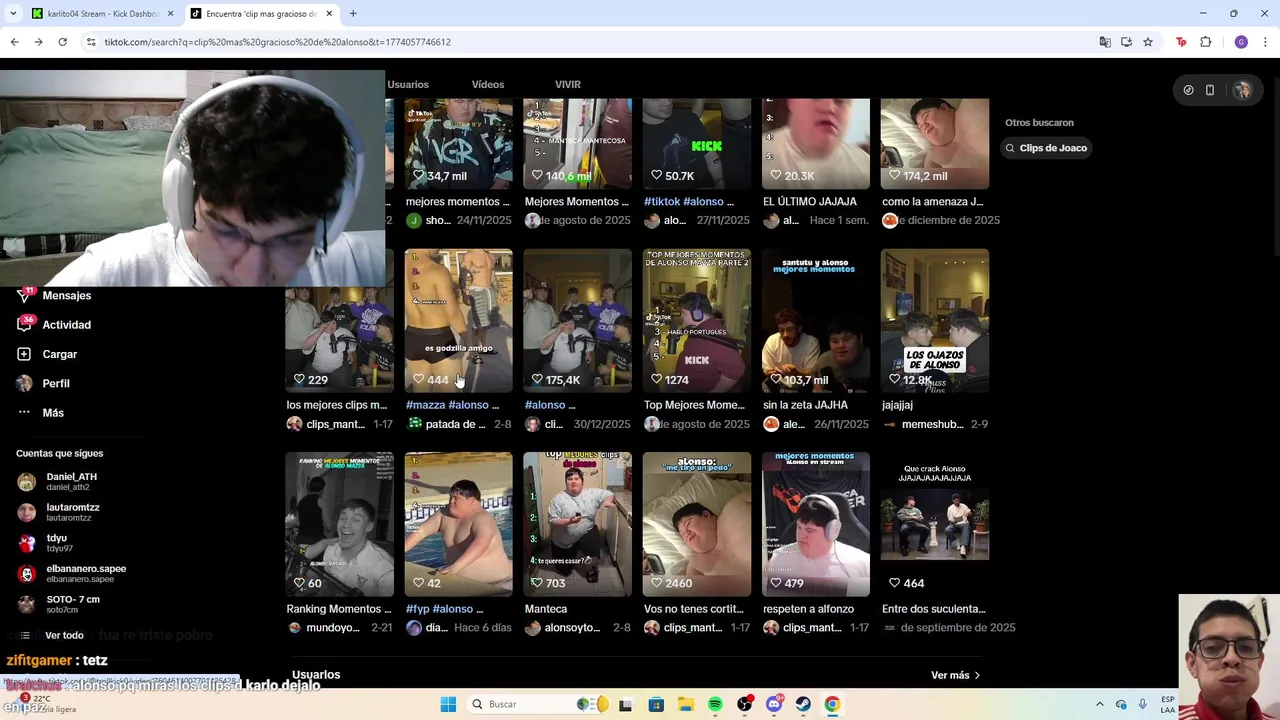Click the phone app icon at top right
This screenshot has height=720, width=1280.
(1210, 90)
